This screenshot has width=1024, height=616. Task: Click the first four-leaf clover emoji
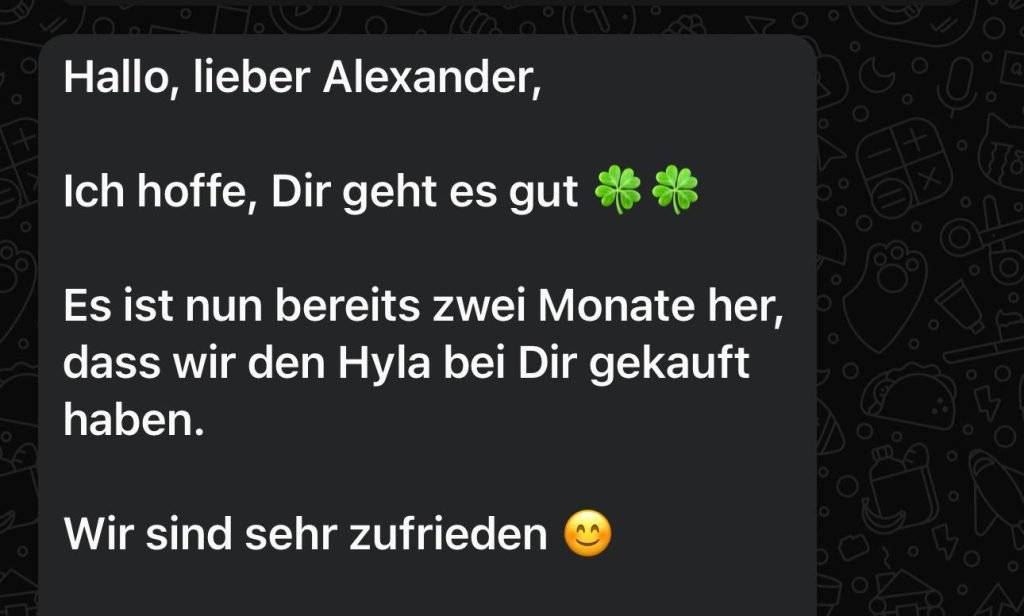click(618, 190)
